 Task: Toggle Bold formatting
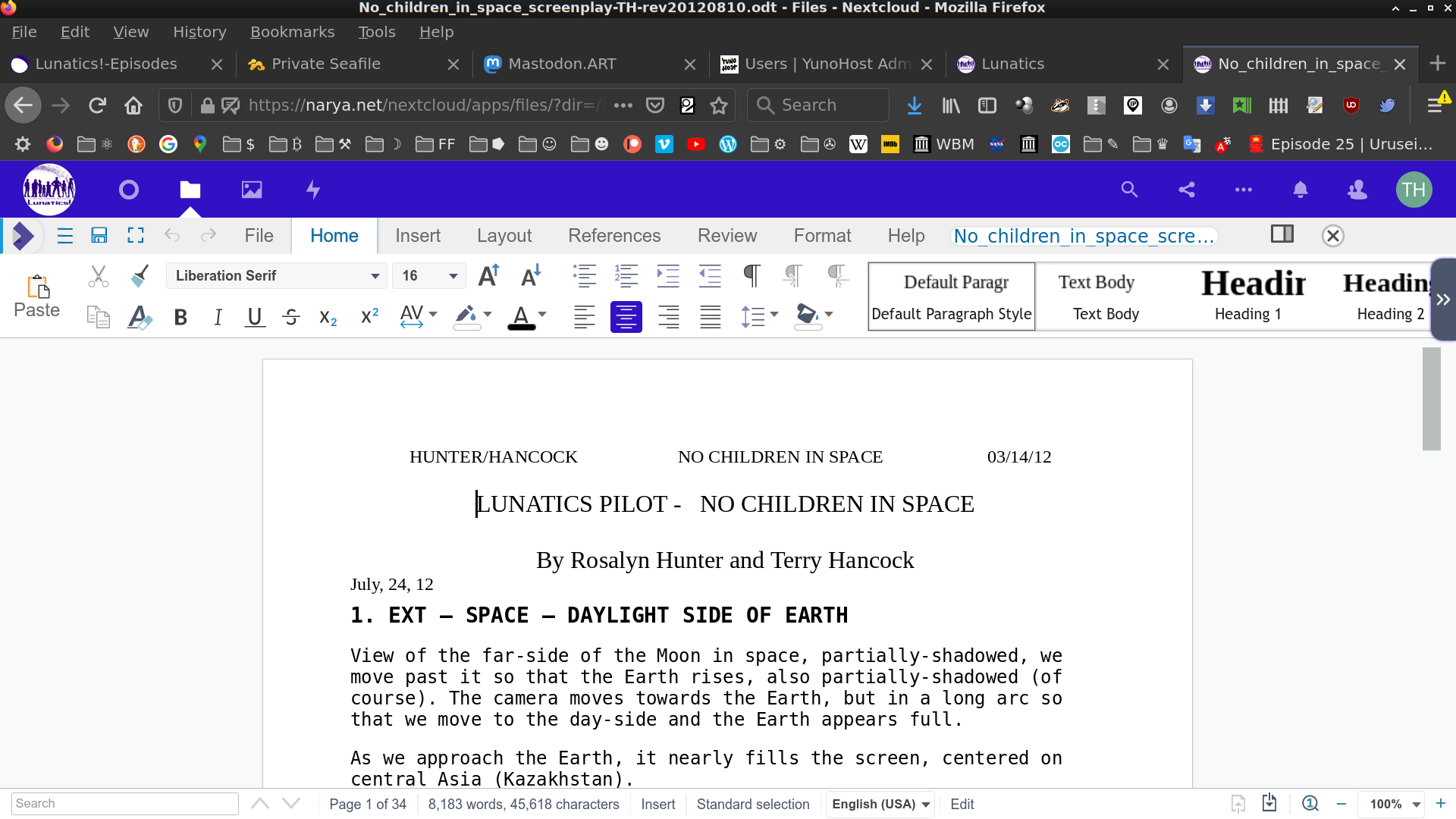pyautogui.click(x=180, y=317)
